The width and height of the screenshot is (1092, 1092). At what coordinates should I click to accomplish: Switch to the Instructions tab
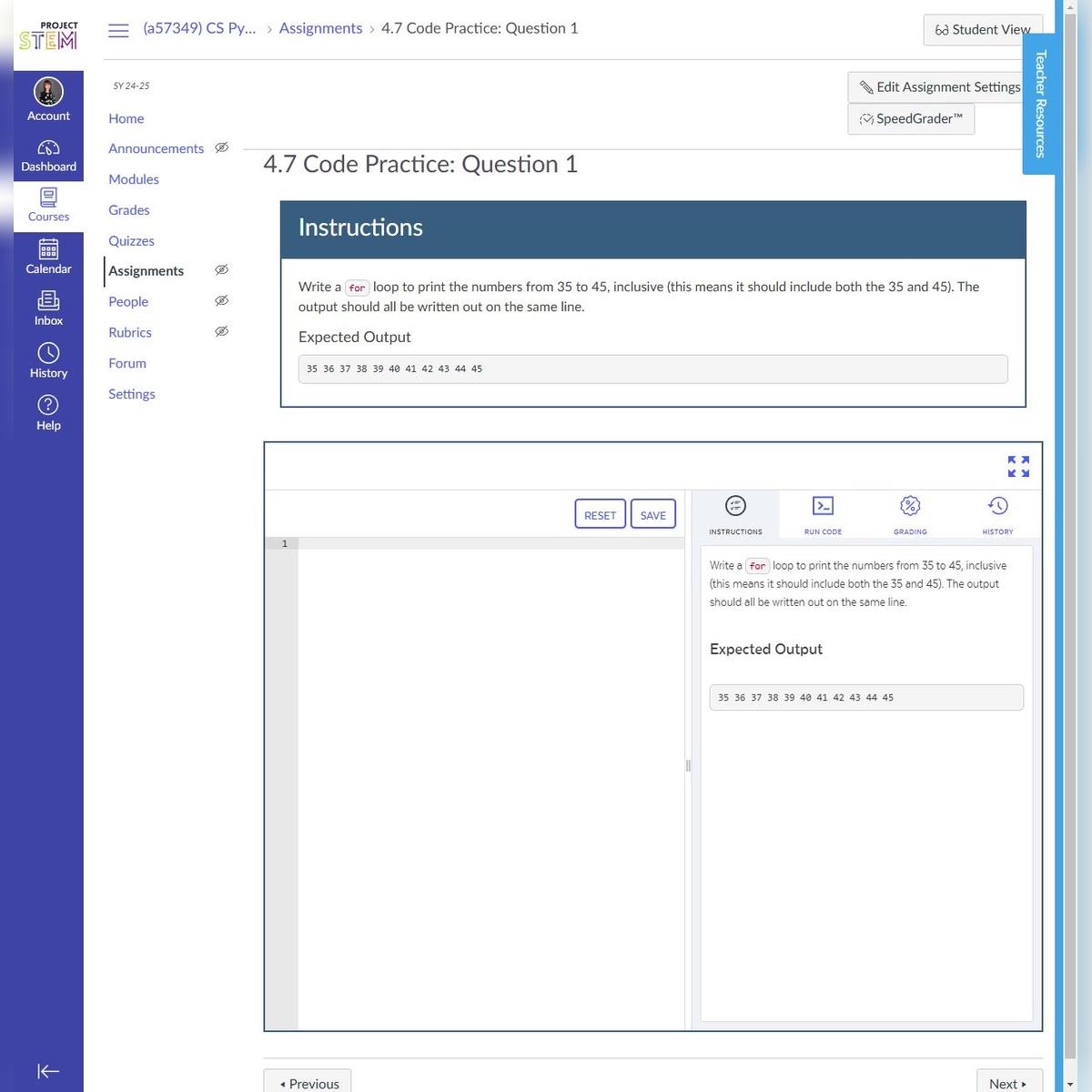pos(734,505)
